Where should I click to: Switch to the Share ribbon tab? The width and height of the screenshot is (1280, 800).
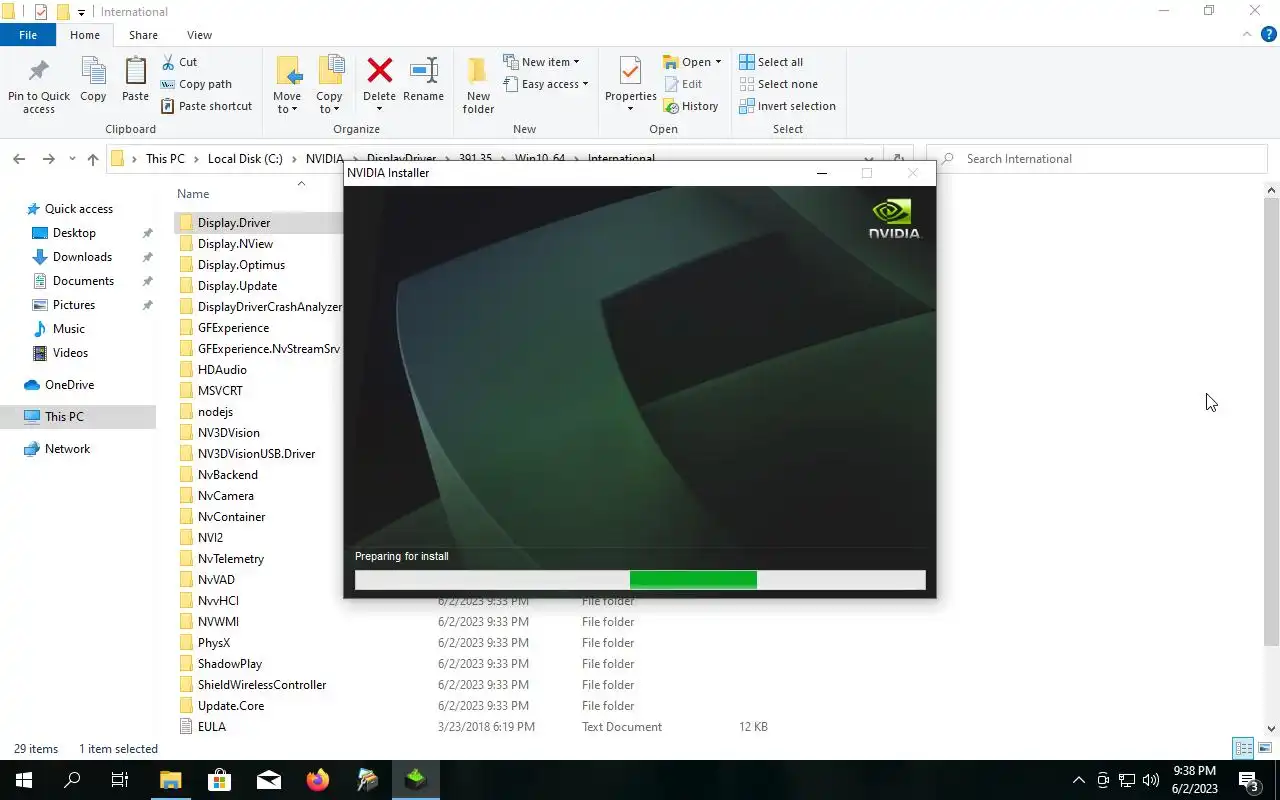(143, 35)
